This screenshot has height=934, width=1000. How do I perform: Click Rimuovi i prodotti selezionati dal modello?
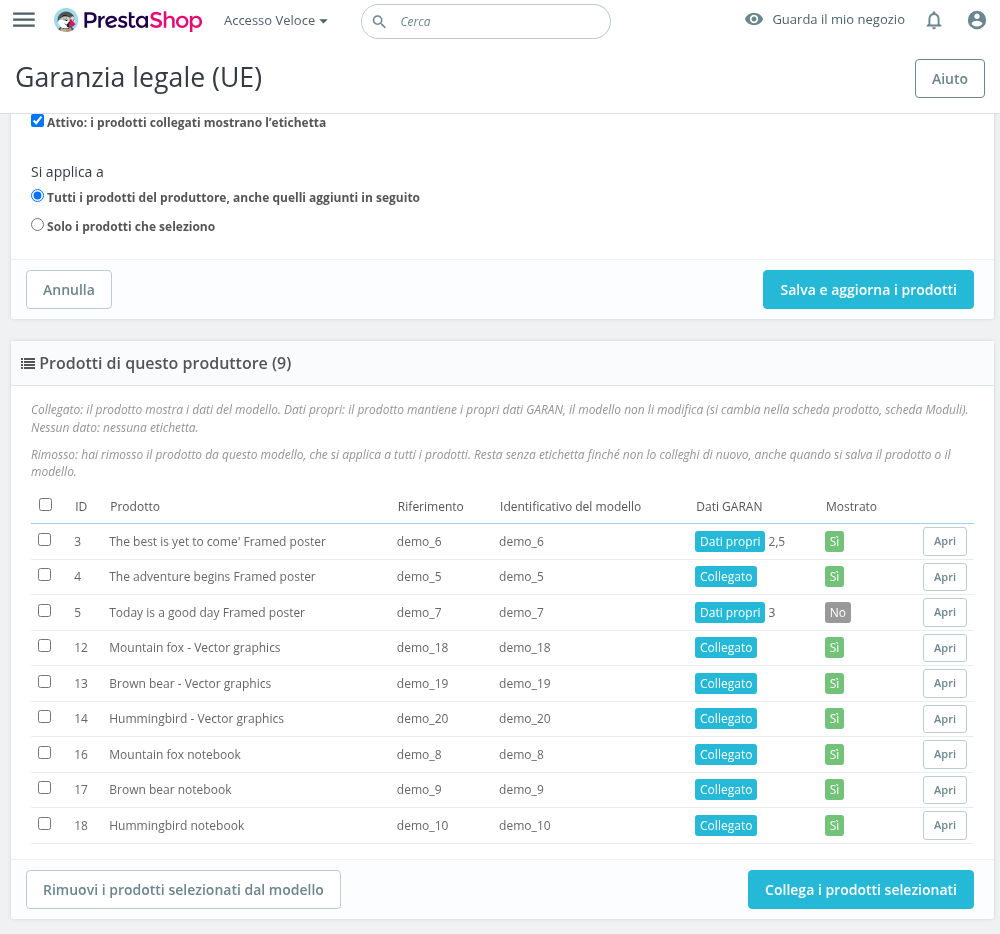[183, 889]
